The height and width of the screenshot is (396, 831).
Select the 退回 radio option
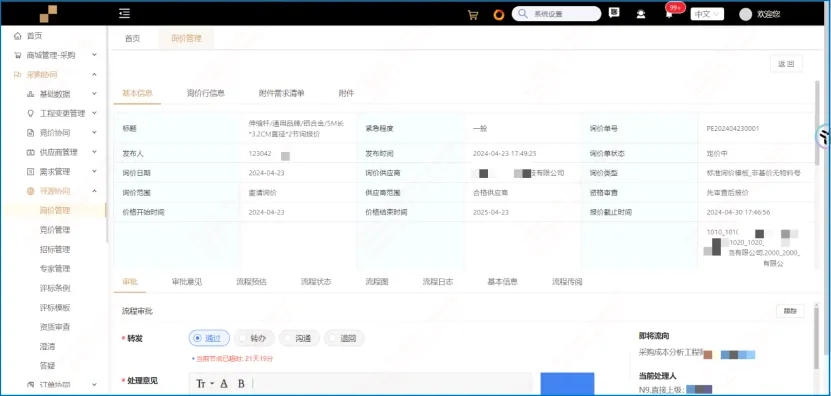tap(344, 338)
